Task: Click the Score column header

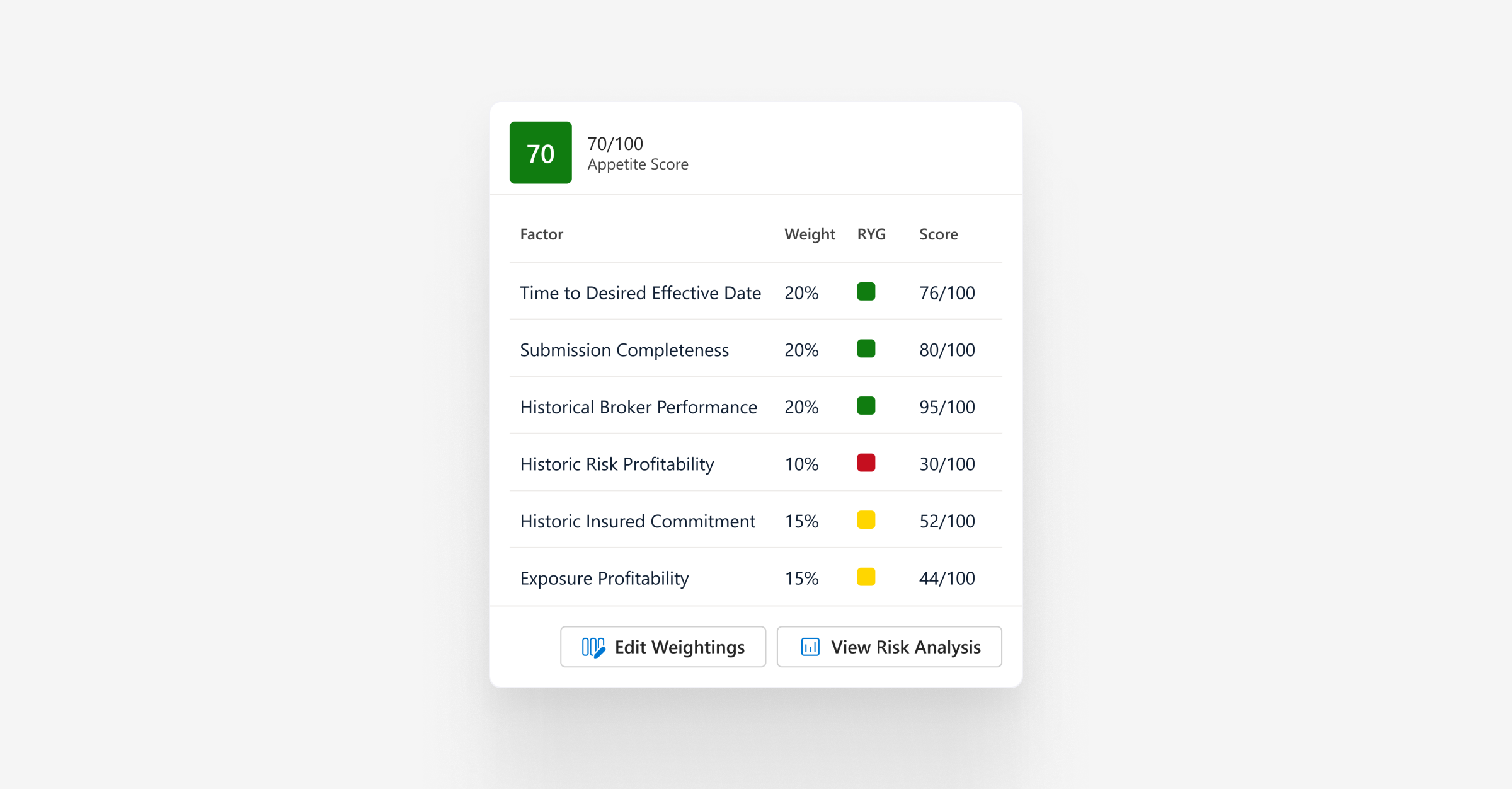Action: click(937, 234)
